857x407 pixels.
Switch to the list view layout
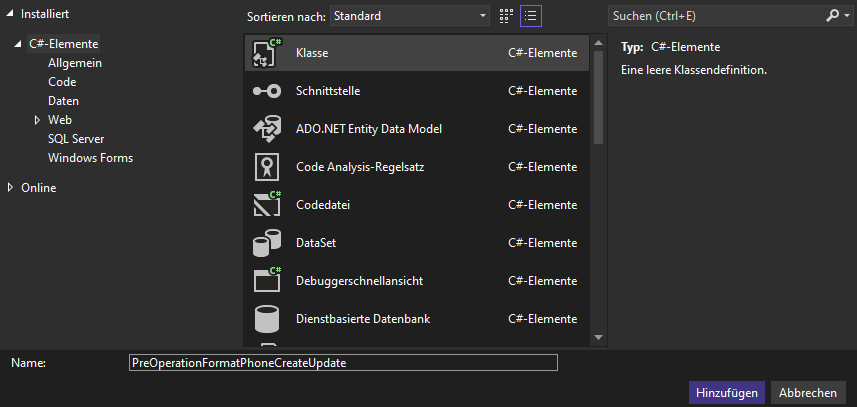(x=531, y=16)
